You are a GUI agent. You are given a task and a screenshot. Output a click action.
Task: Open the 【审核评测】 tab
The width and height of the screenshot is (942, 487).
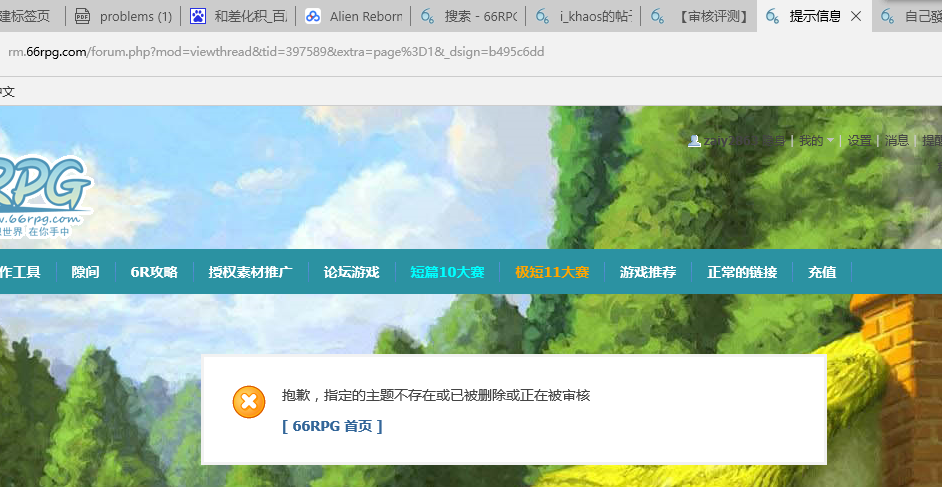pos(699,16)
